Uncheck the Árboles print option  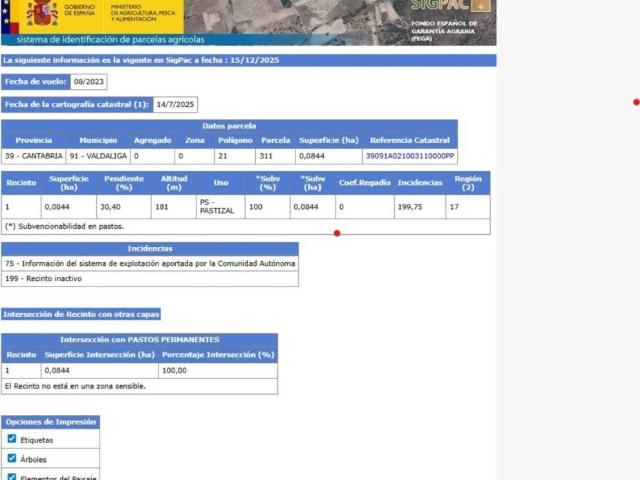pyautogui.click(x=12, y=458)
